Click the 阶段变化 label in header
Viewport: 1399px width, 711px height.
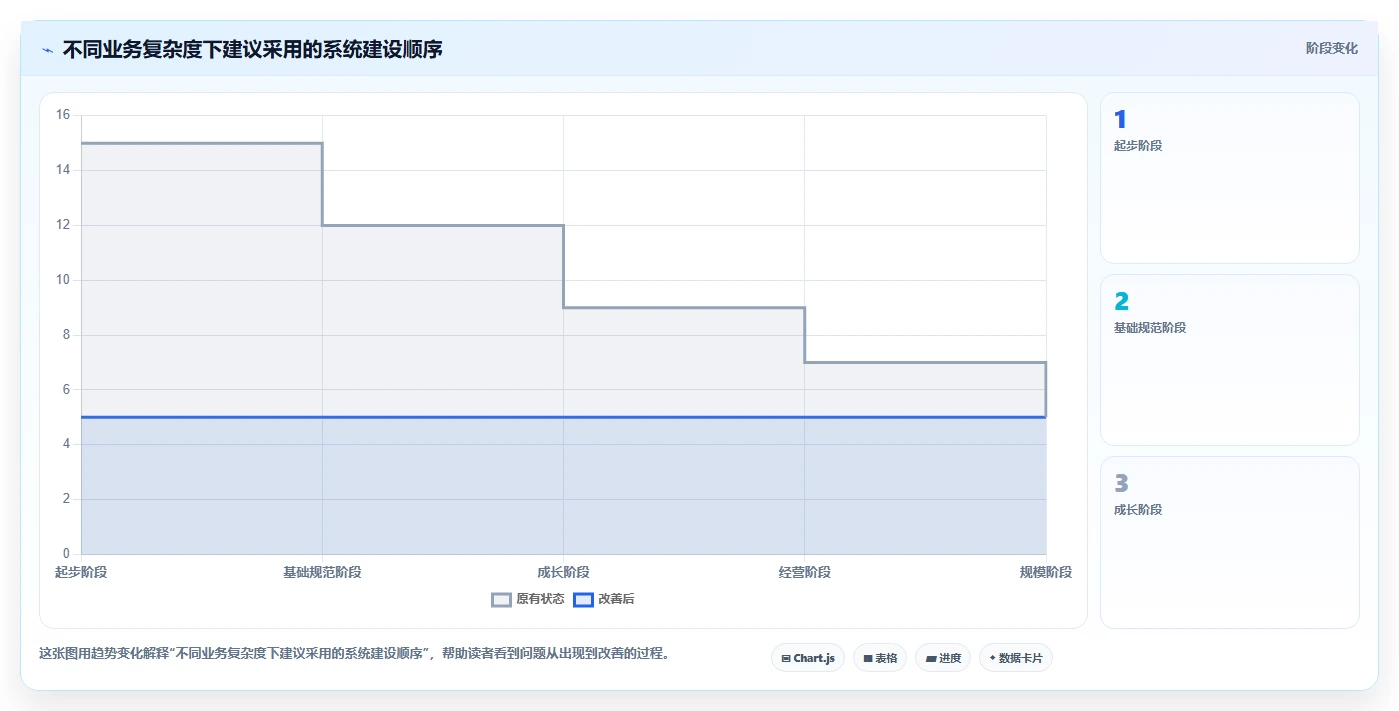coord(1332,48)
